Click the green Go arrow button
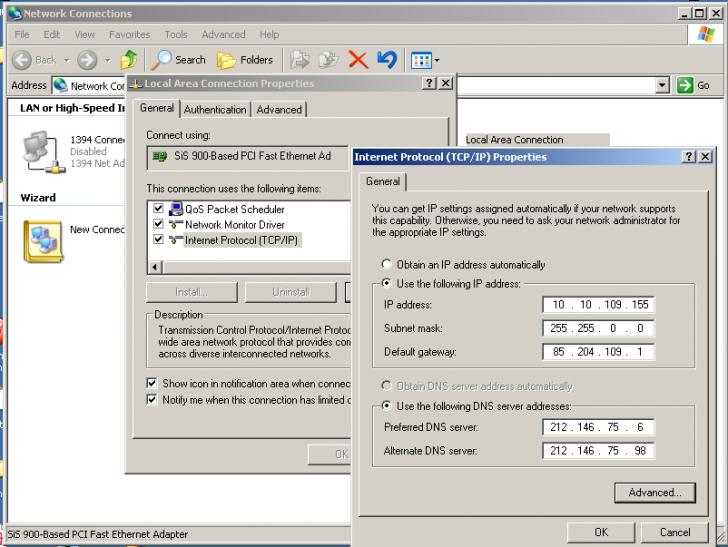 (x=697, y=86)
